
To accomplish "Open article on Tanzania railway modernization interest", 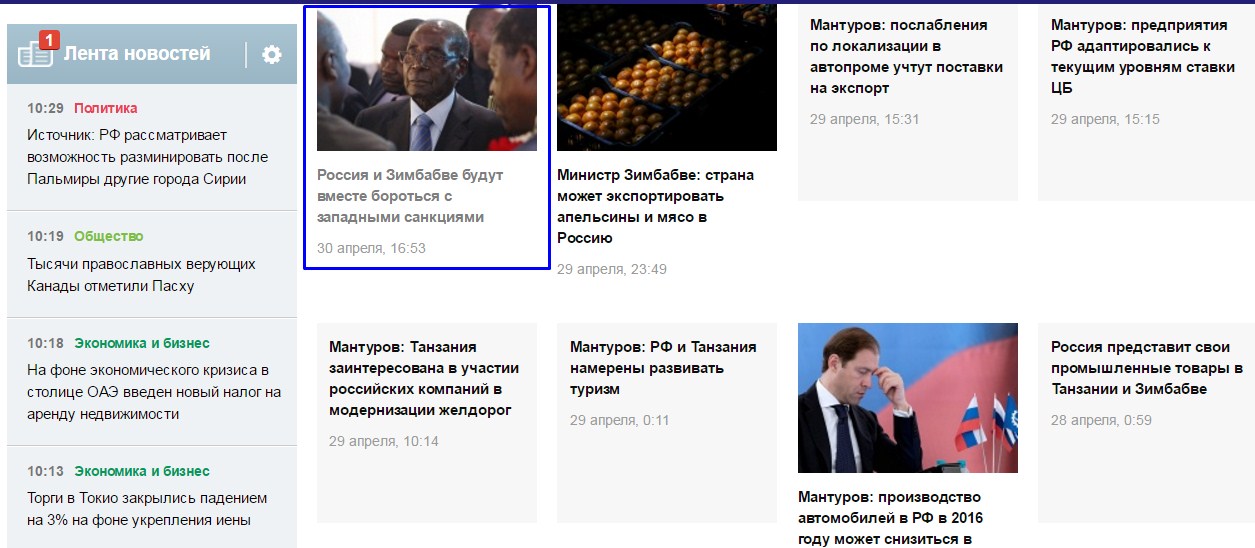I will tap(424, 378).
